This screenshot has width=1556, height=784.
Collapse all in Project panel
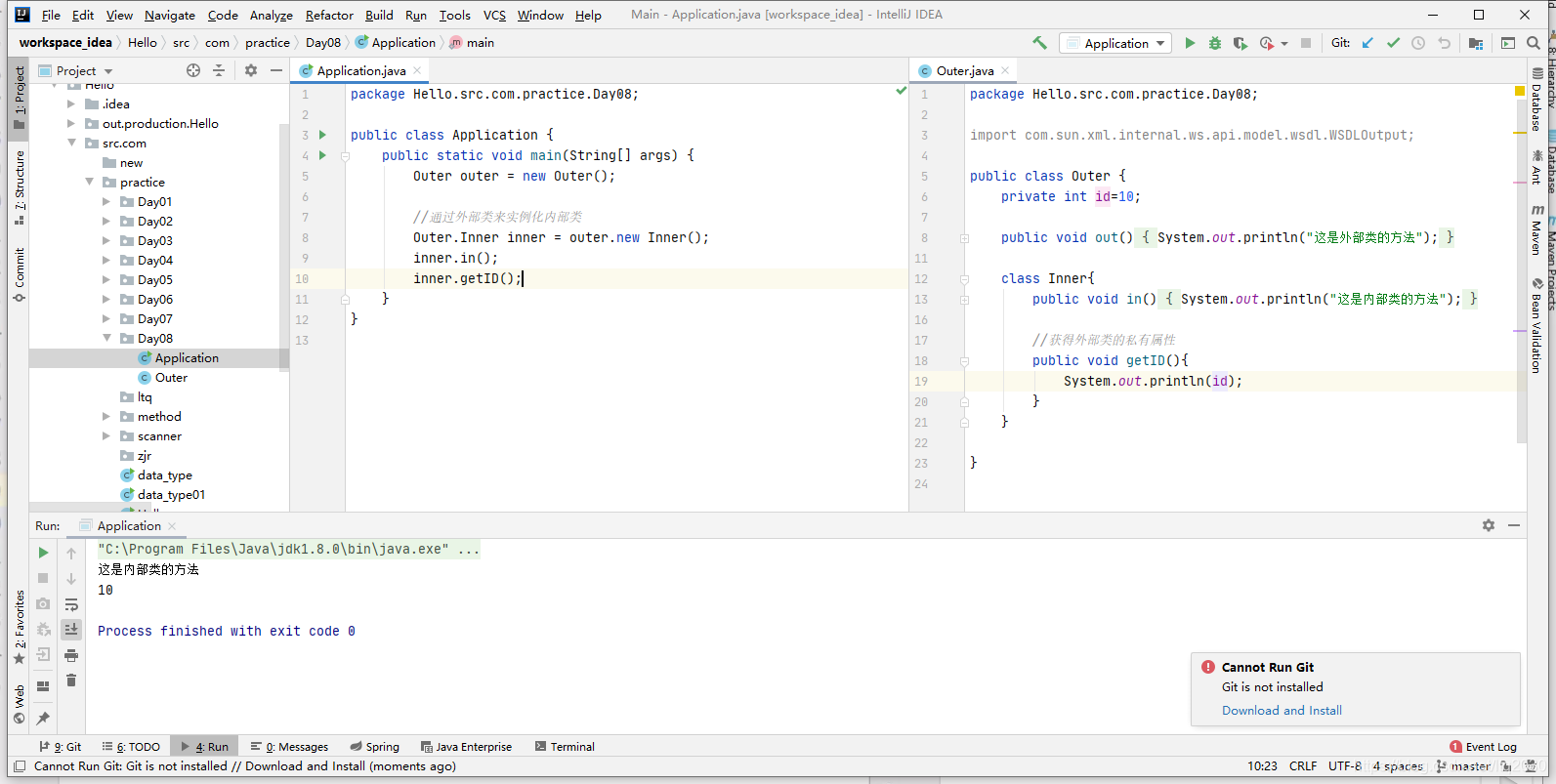(219, 70)
